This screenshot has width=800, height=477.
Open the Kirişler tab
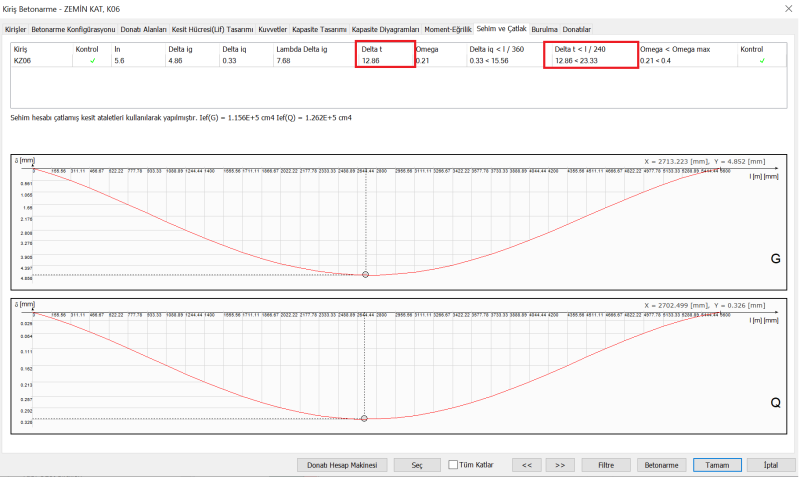[15, 29]
